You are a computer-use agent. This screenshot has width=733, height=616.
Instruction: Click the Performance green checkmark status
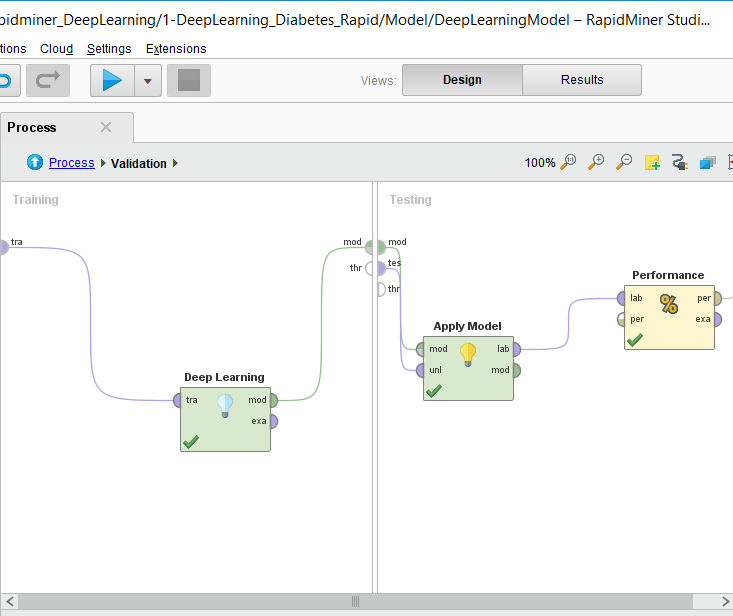(x=635, y=340)
